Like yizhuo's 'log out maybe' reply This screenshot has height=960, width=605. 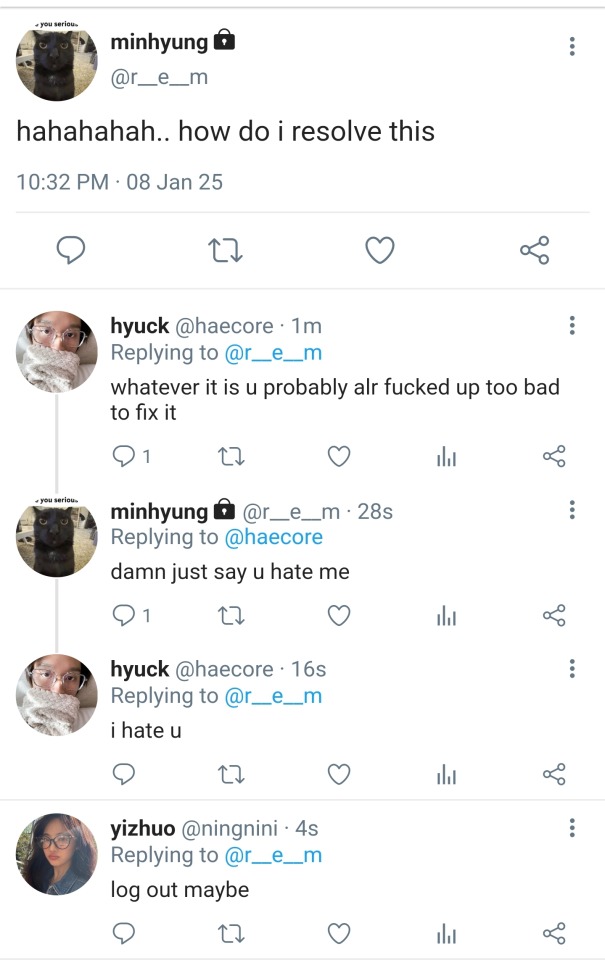click(339, 933)
